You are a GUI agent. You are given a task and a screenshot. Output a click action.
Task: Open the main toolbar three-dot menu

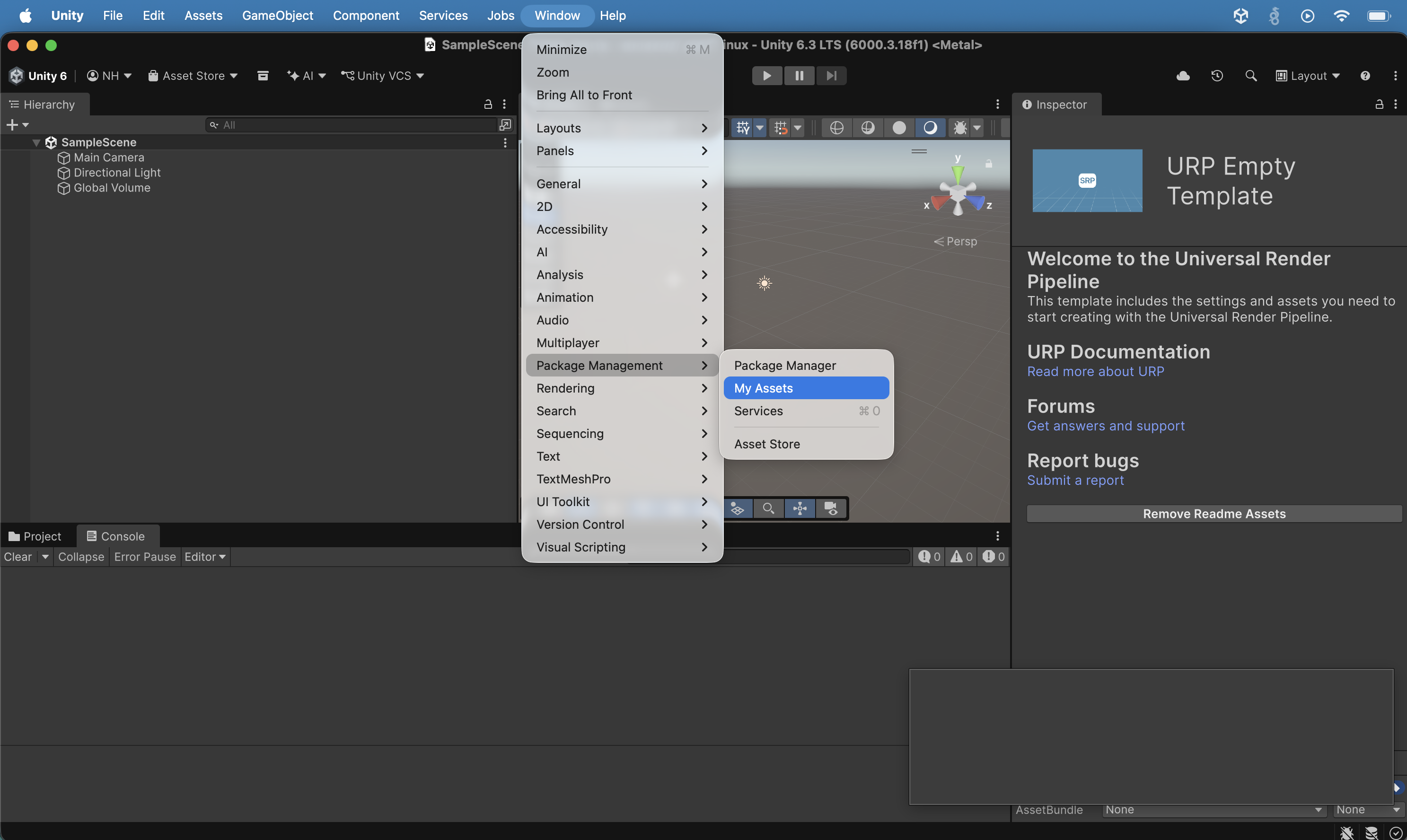click(x=1395, y=75)
